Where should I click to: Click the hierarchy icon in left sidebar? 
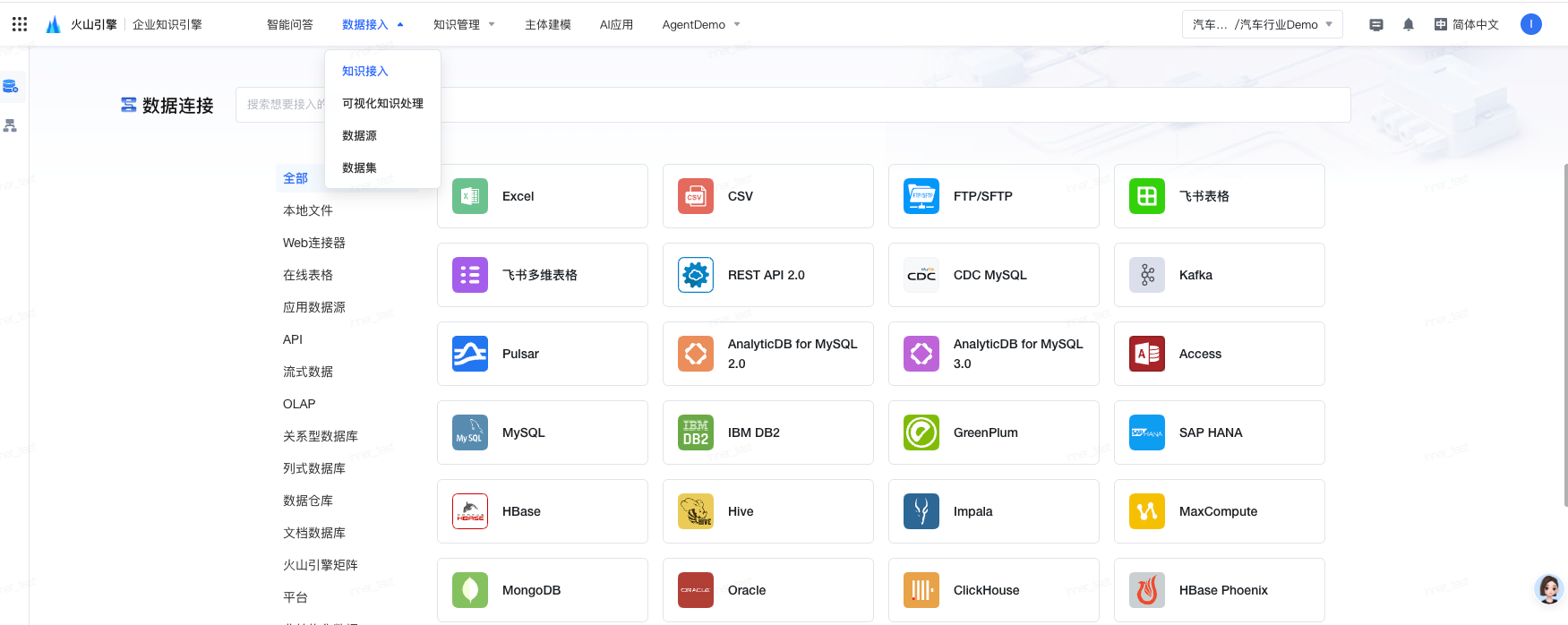point(11,126)
